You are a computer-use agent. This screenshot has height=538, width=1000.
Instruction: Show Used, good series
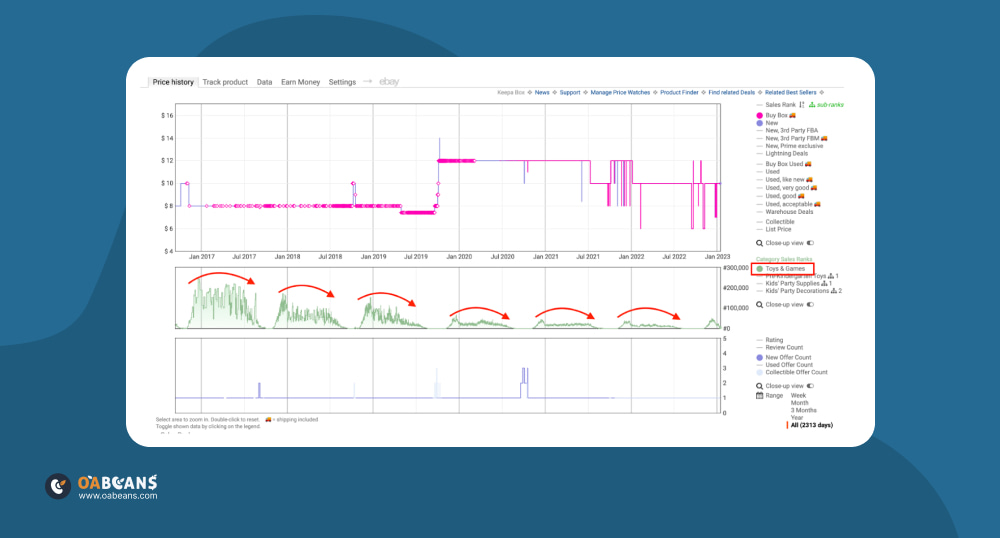pos(781,196)
